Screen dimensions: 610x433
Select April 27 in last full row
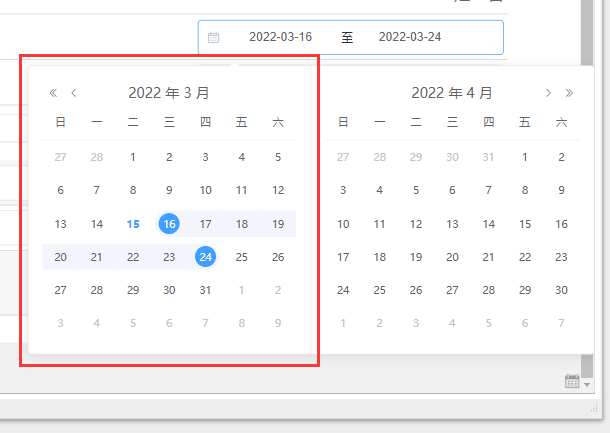(x=452, y=290)
